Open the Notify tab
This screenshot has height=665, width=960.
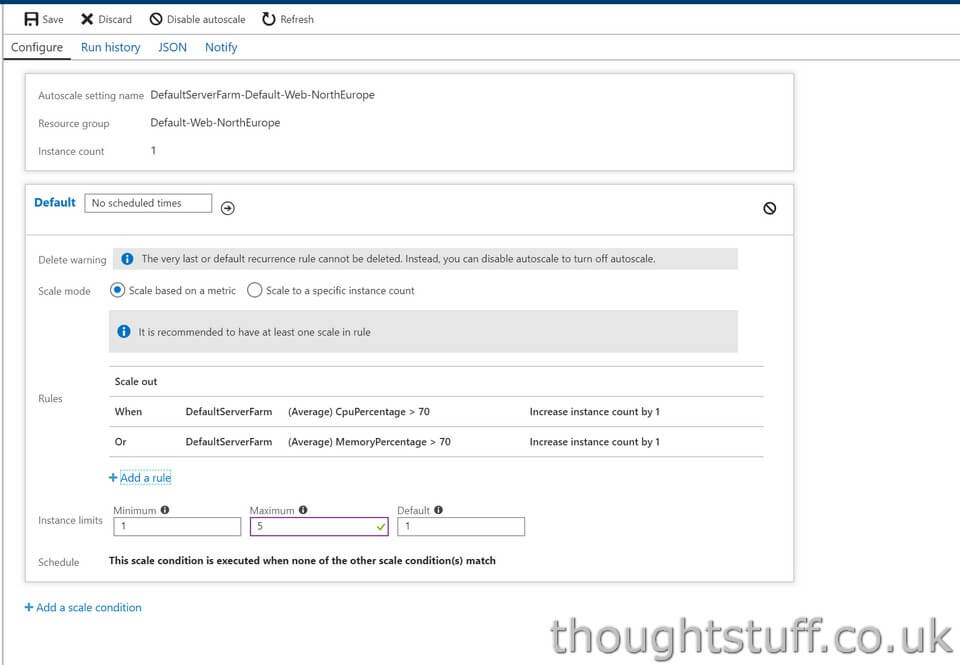[221, 47]
